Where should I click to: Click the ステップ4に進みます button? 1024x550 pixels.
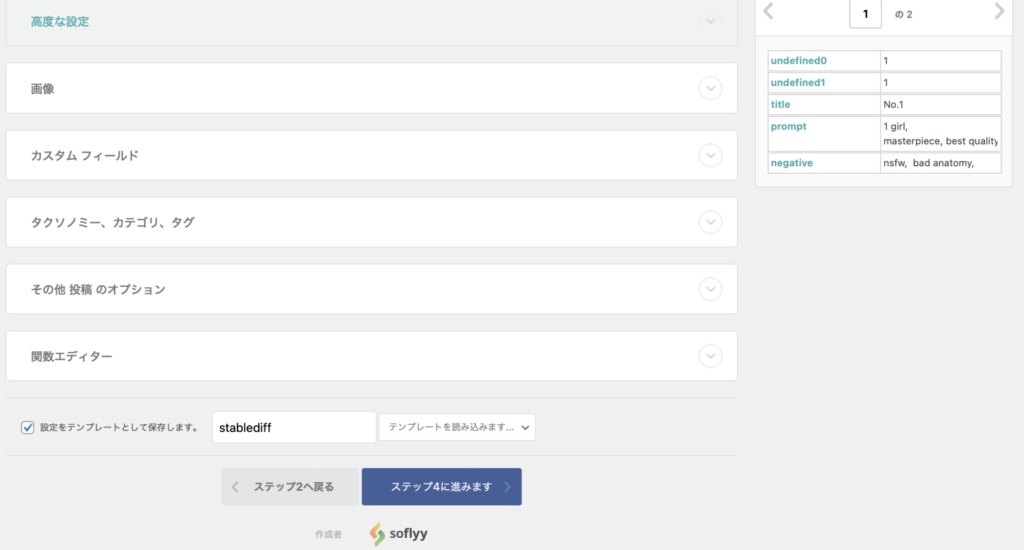point(441,487)
